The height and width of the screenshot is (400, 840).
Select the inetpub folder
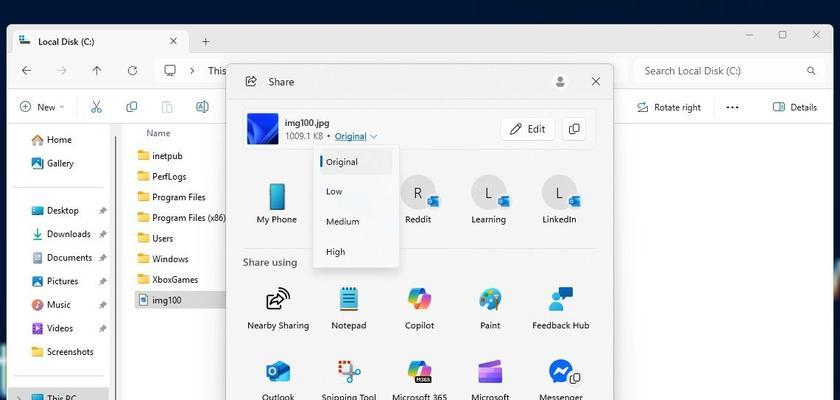tap(160, 156)
